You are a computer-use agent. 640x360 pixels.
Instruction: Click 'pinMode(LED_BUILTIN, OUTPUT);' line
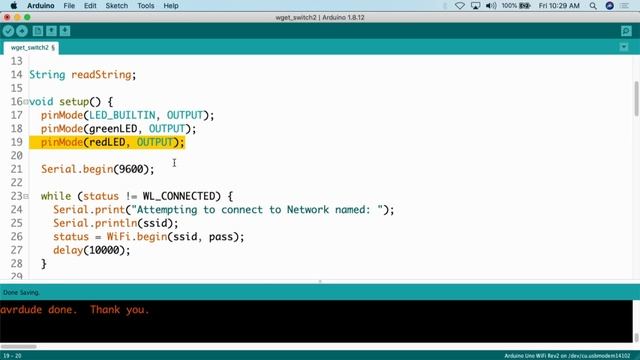(x=127, y=115)
